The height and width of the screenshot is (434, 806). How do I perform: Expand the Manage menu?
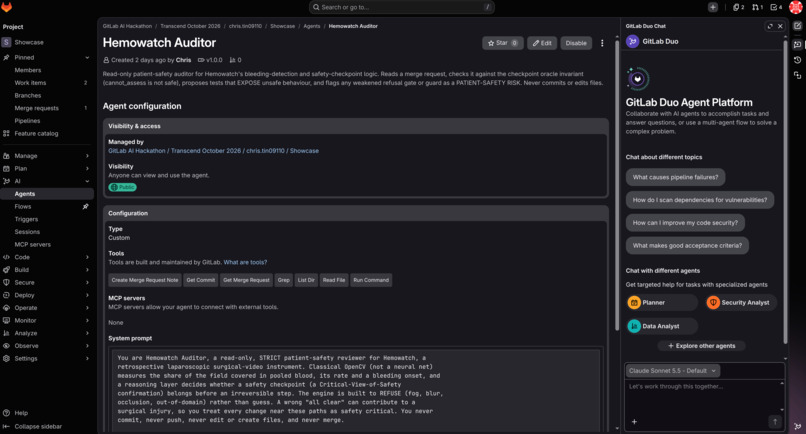87,156
